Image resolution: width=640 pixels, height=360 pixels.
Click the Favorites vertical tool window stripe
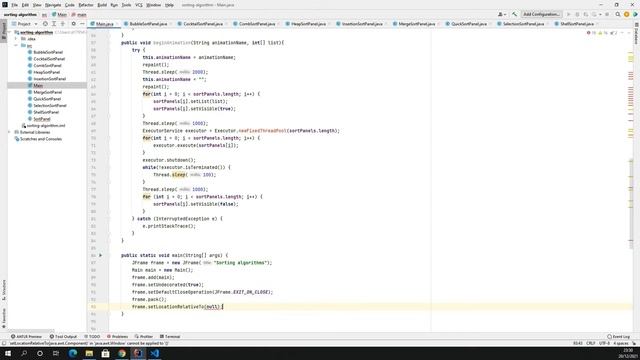[4, 318]
